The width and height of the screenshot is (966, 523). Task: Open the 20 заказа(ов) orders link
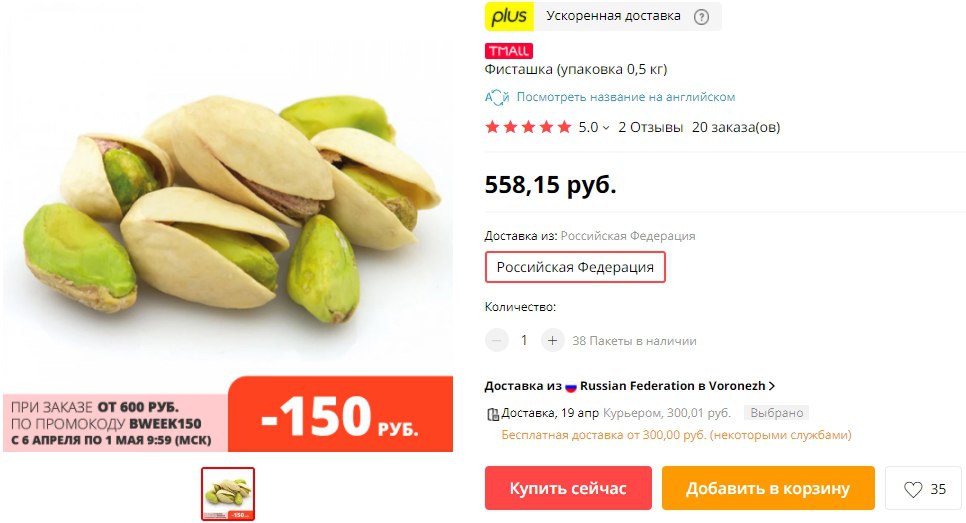coord(736,128)
